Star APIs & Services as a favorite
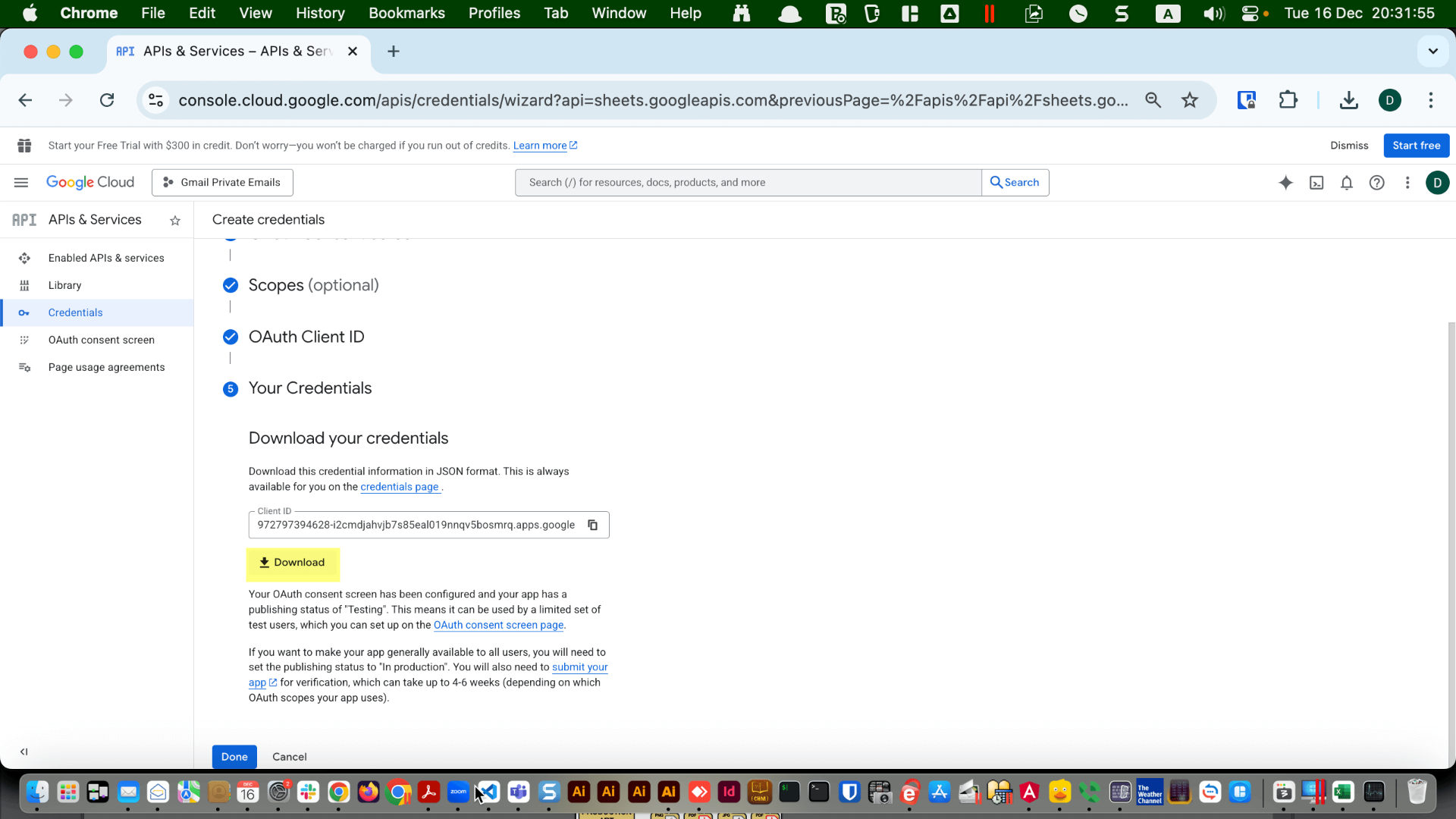The image size is (1456, 819). pos(175,221)
